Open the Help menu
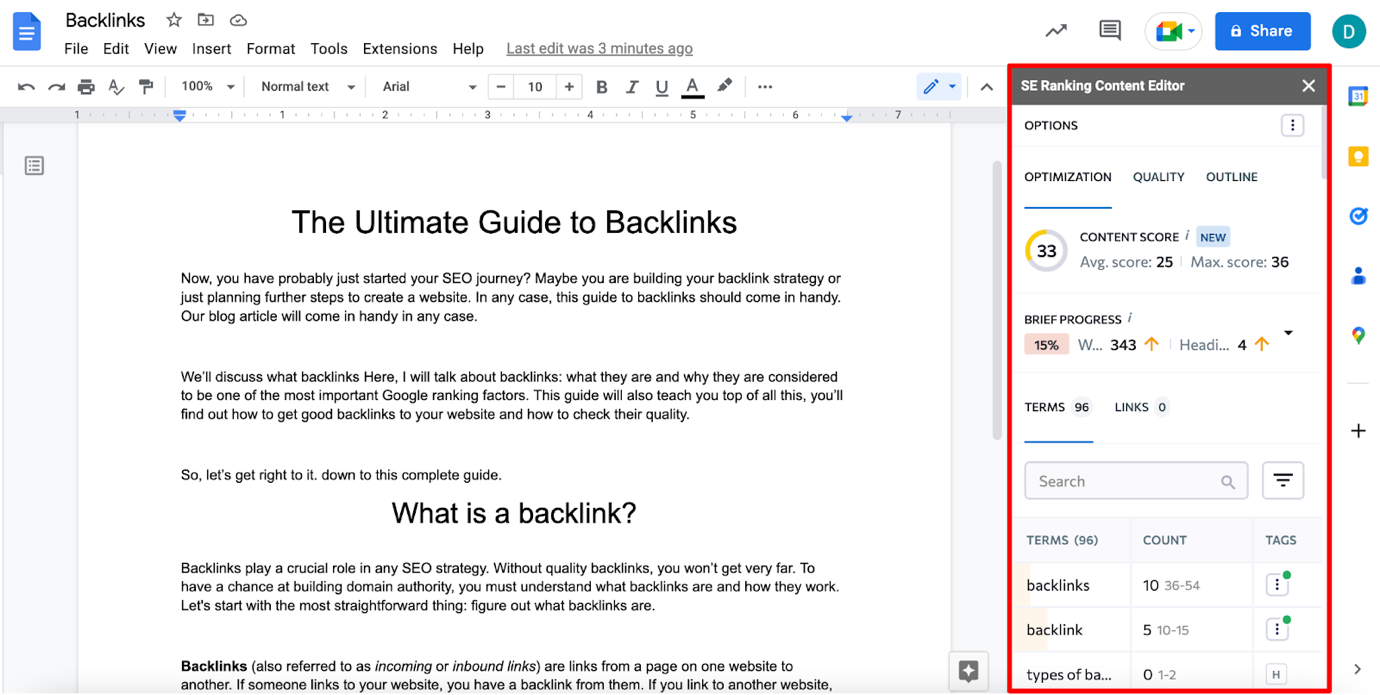This screenshot has width=1380, height=695. pyautogui.click(x=468, y=49)
